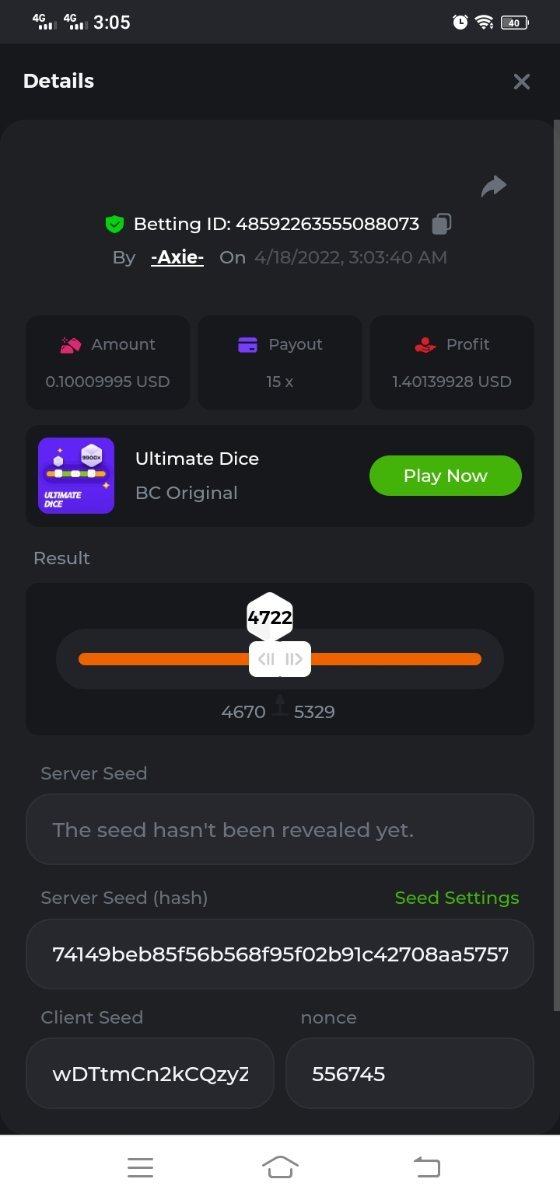Tap the Amount card icon

[x=70, y=345]
